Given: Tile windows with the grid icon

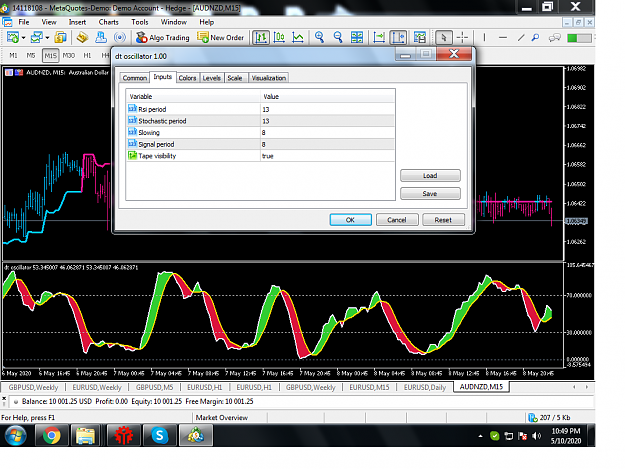Looking at the screenshot, I should (357, 37).
